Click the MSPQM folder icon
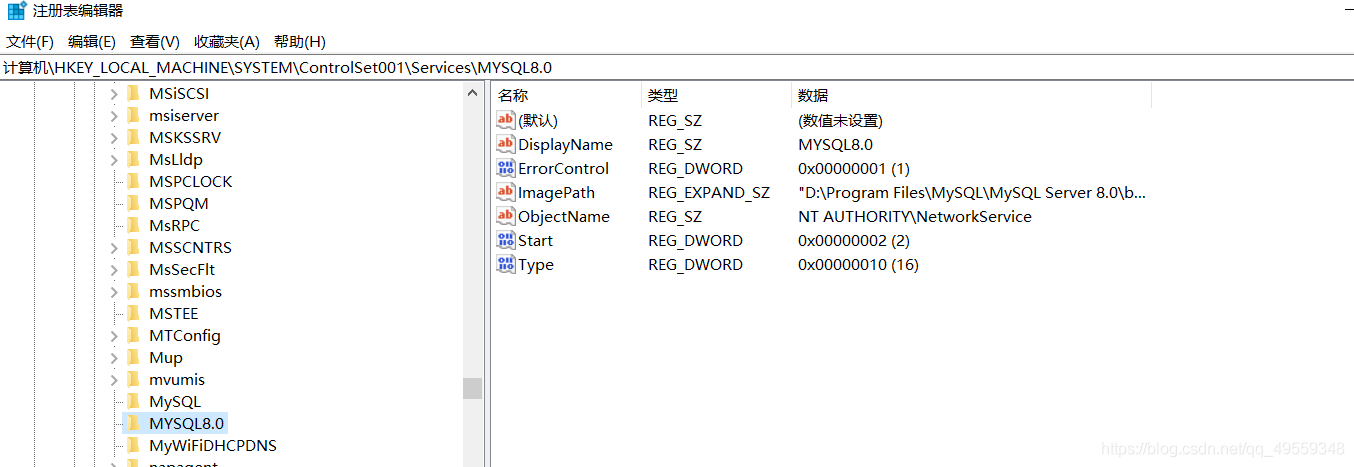The width and height of the screenshot is (1354, 467). click(133, 204)
